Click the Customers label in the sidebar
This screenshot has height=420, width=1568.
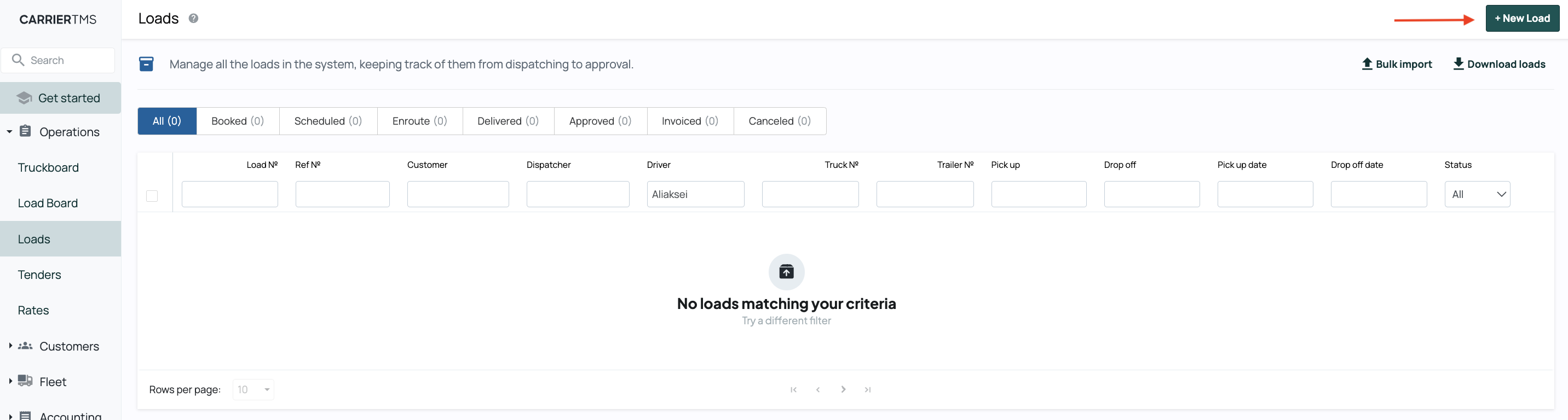point(70,346)
